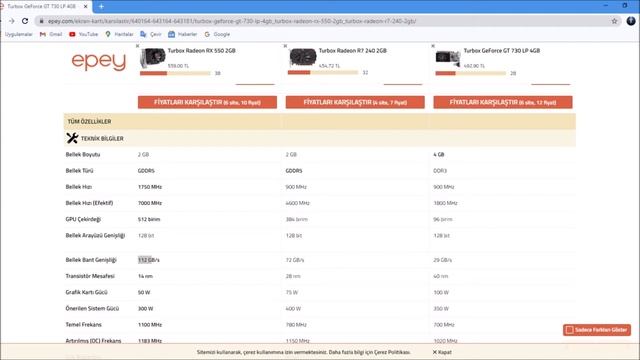
Task: Click the Radeon RX 550 card thumbnail
Action: pyautogui.click(x=153, y=58)
